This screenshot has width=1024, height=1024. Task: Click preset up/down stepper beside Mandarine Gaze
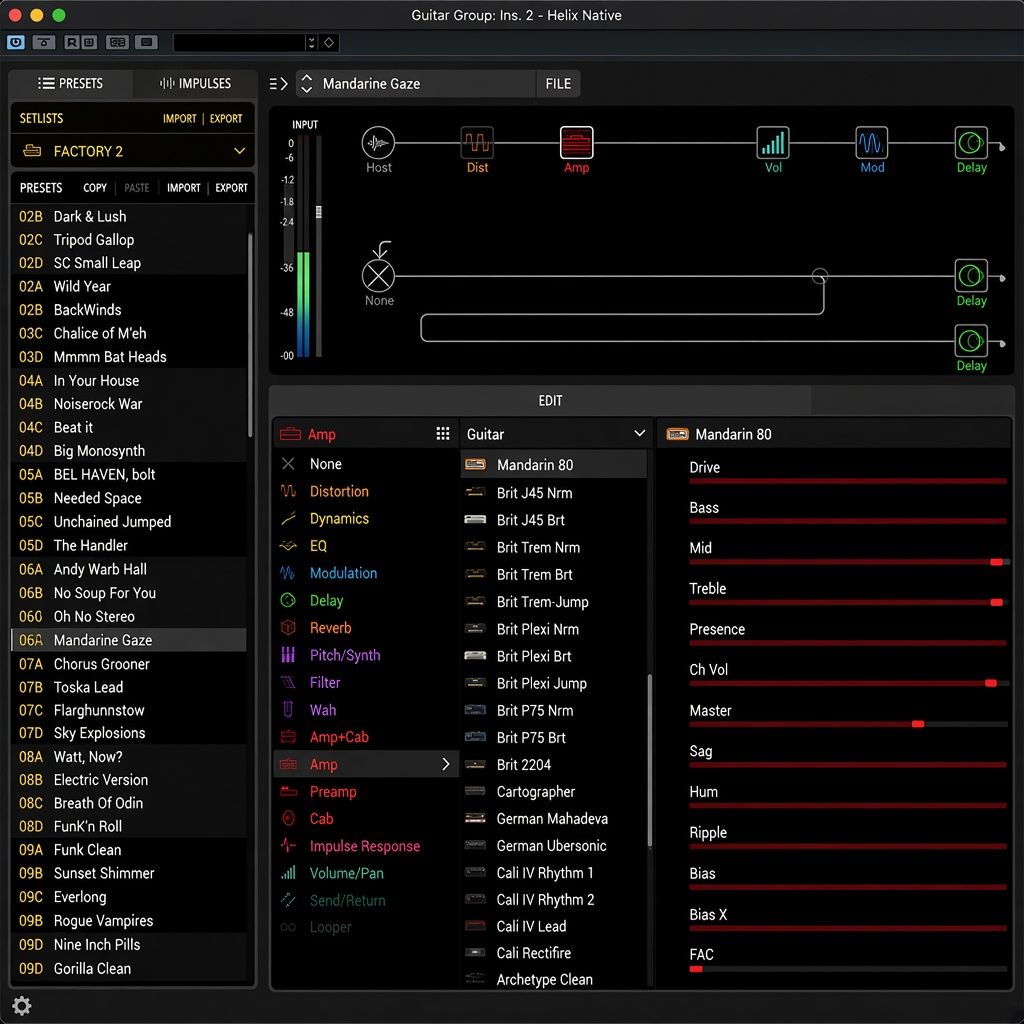(306, 84)
